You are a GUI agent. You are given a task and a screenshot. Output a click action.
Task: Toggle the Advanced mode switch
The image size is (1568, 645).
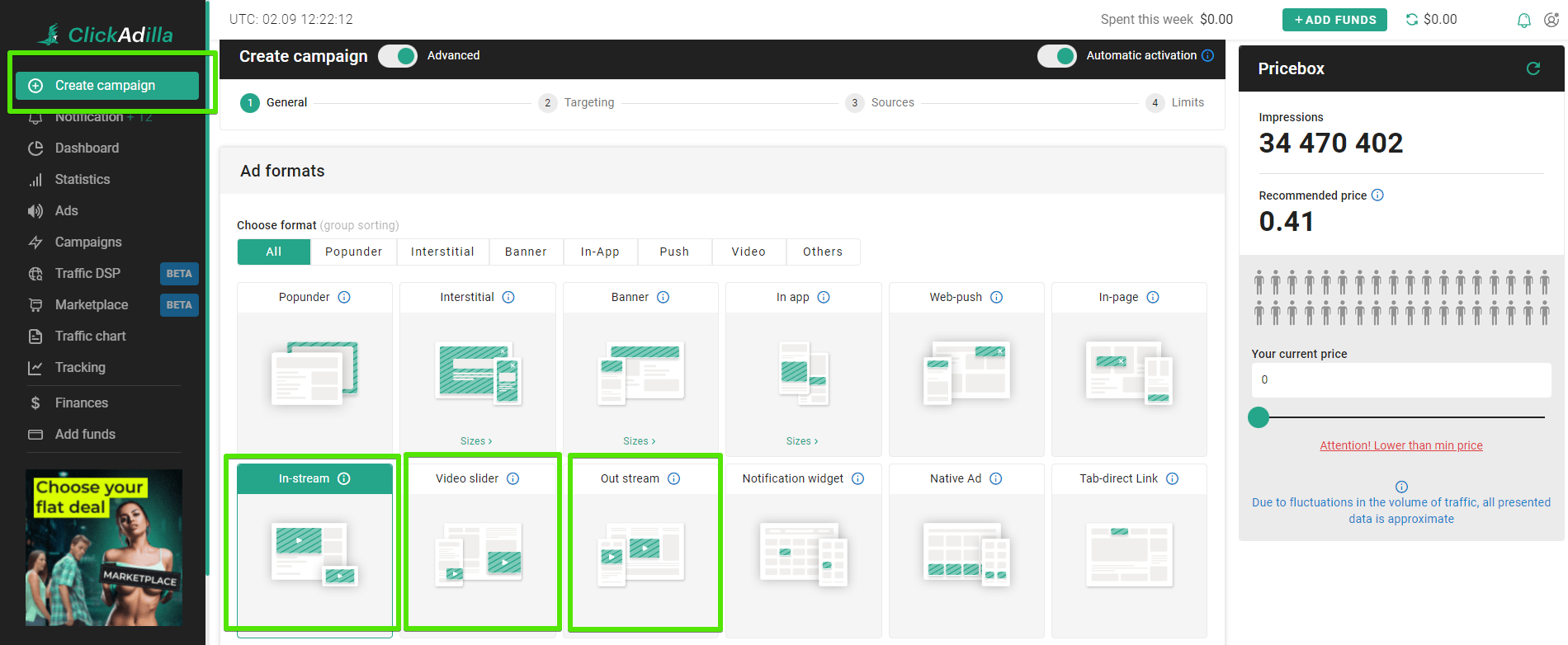[x=398, y=56]
